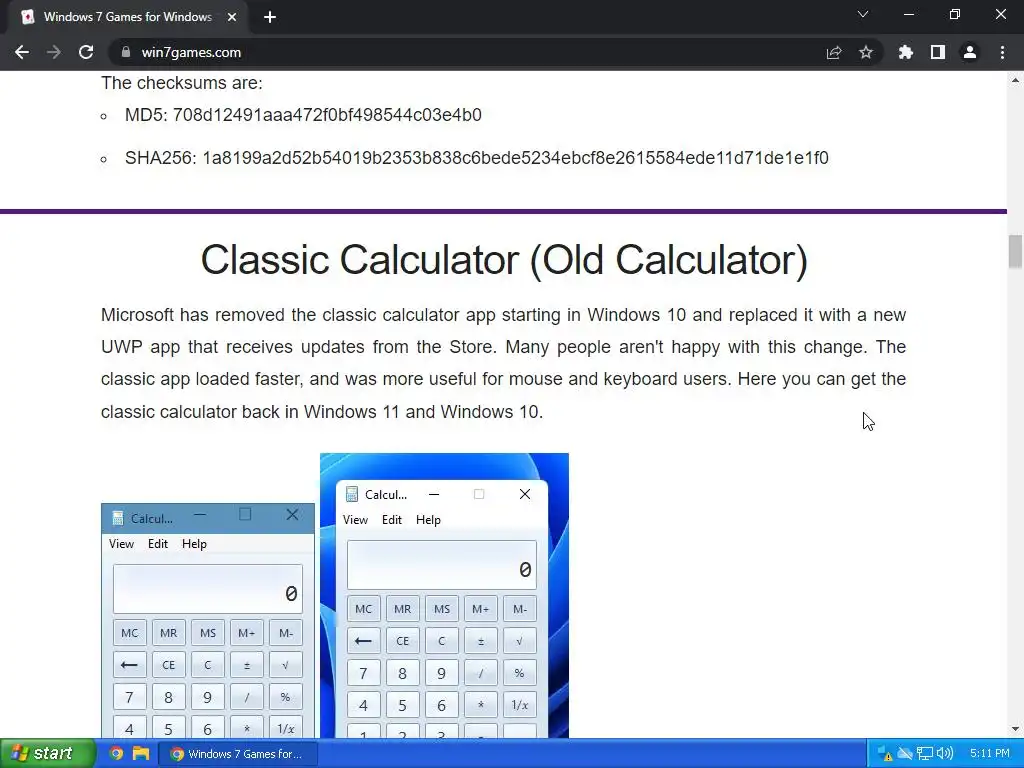Click the MD5 checksum text

click(303, 115)
